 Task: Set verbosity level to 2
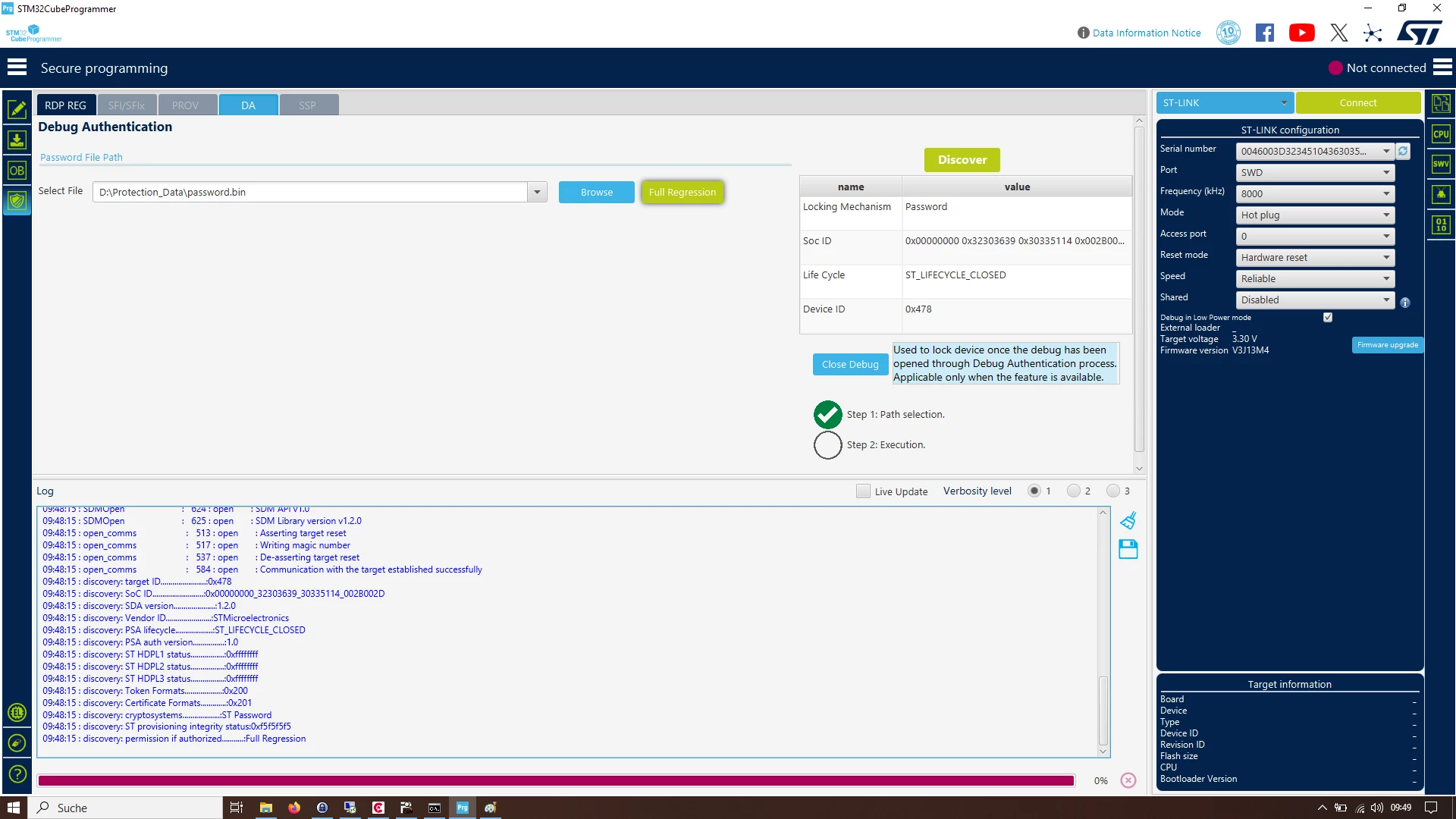(1073, 491)
